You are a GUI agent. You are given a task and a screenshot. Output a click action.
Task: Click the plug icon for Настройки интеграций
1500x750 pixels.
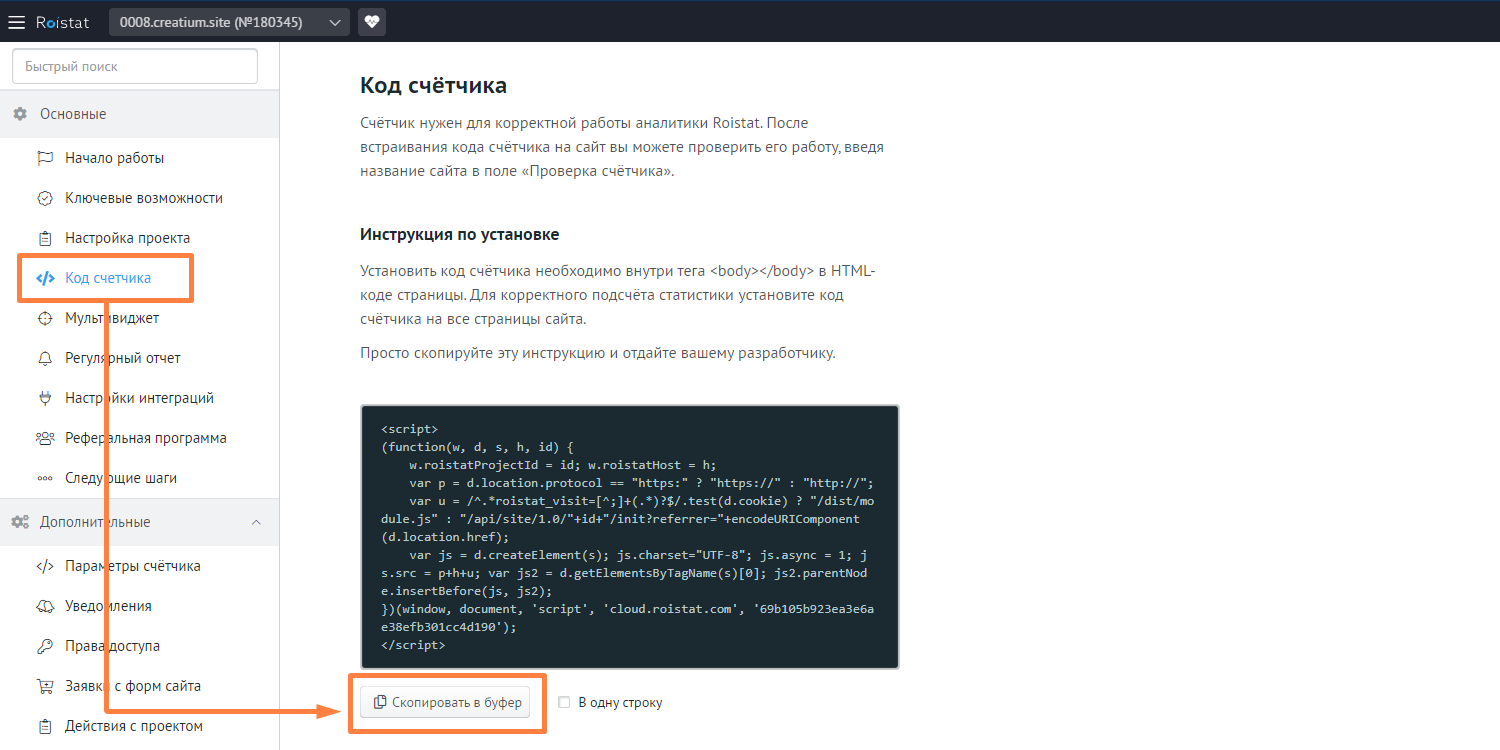click(45, 398)
